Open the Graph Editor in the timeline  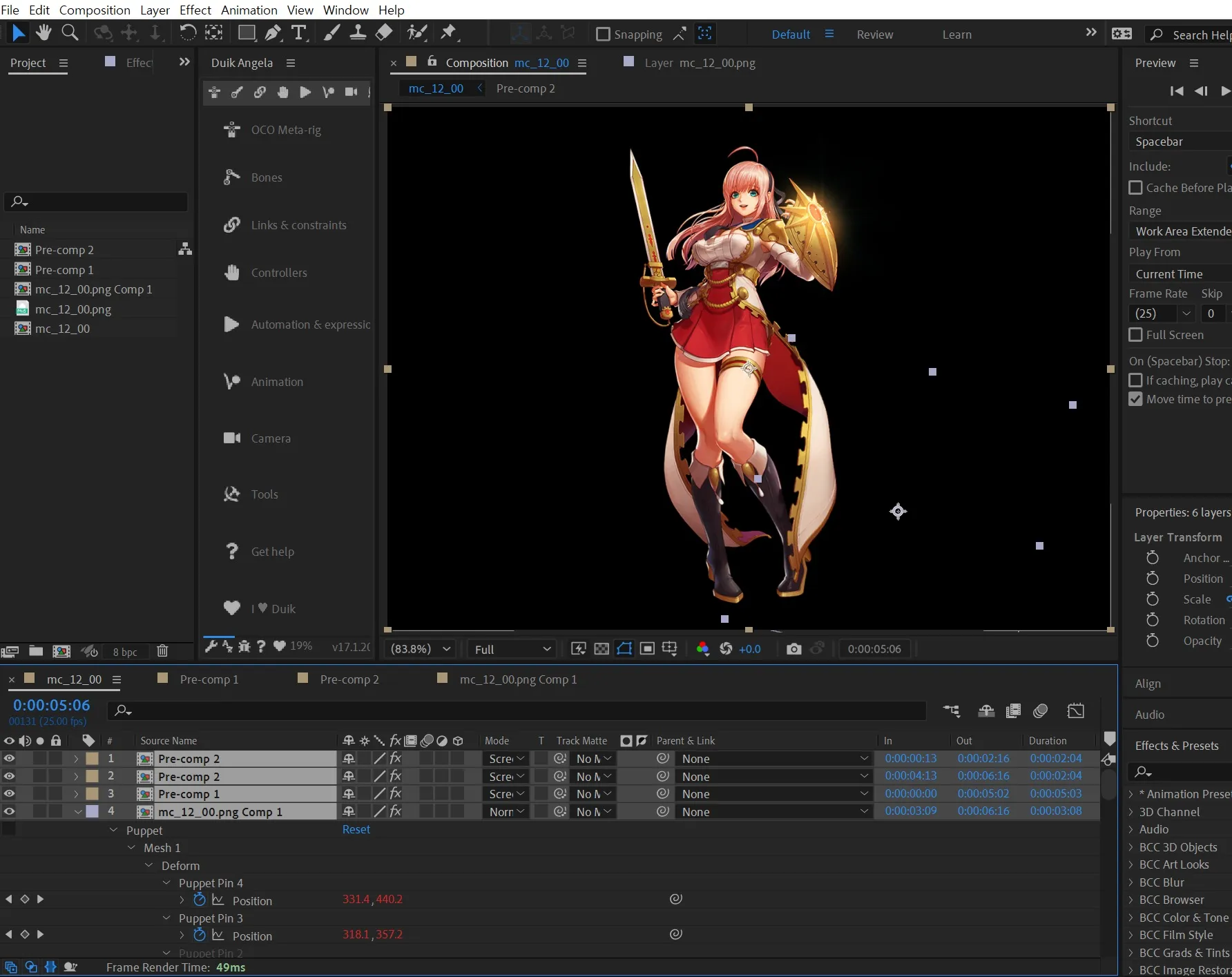[x=1076, y=711]
